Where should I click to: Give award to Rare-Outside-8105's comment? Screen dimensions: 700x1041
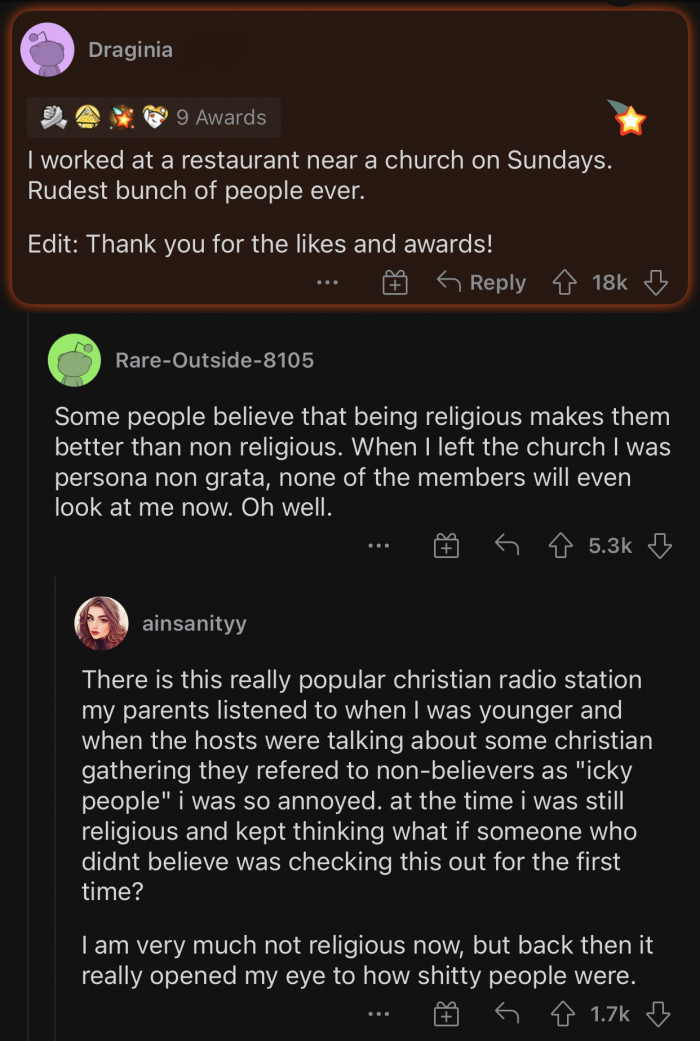click(446, 546)
